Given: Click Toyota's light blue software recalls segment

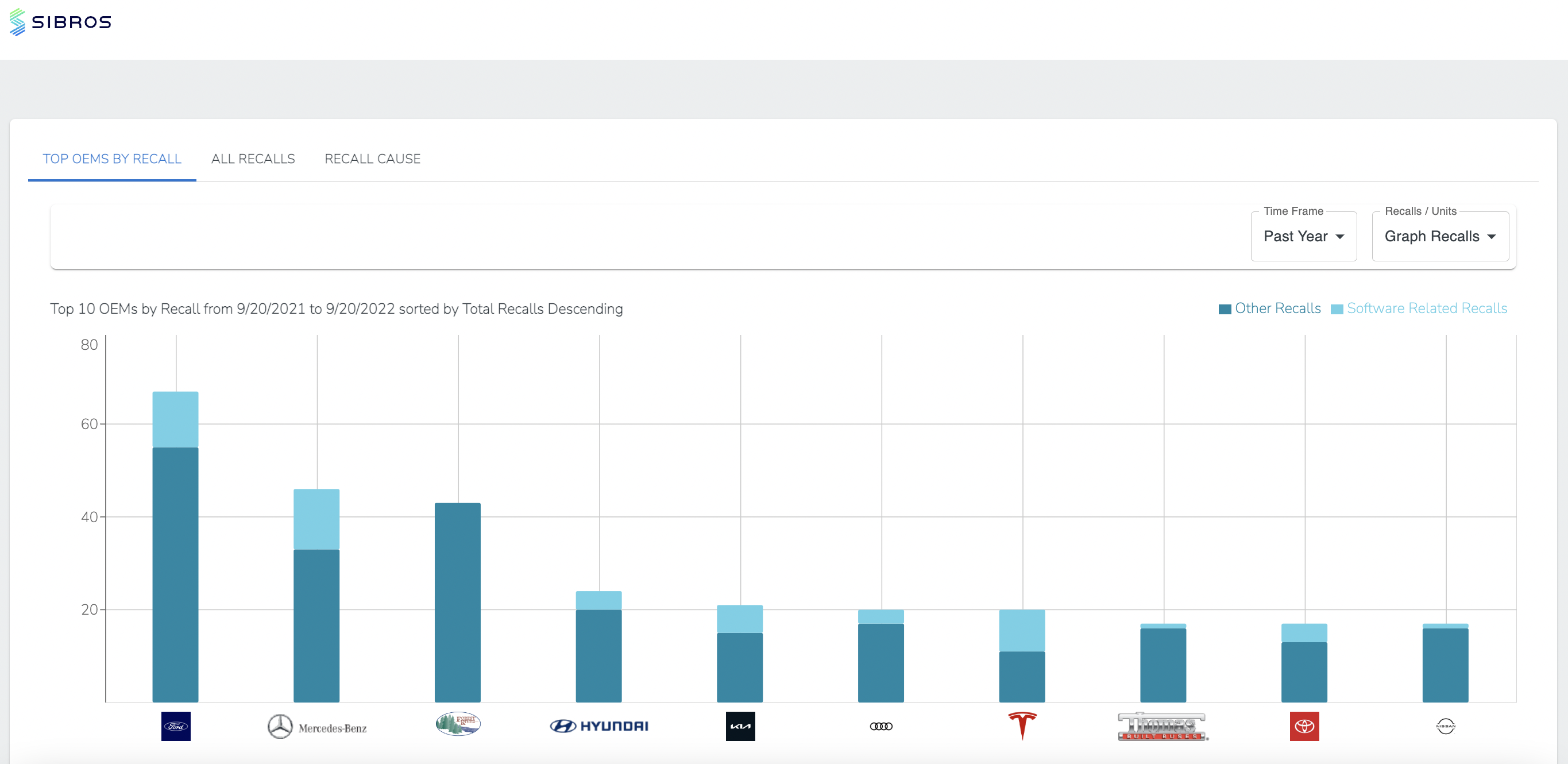Looking at the screenshot, I should pos(1304,633).
